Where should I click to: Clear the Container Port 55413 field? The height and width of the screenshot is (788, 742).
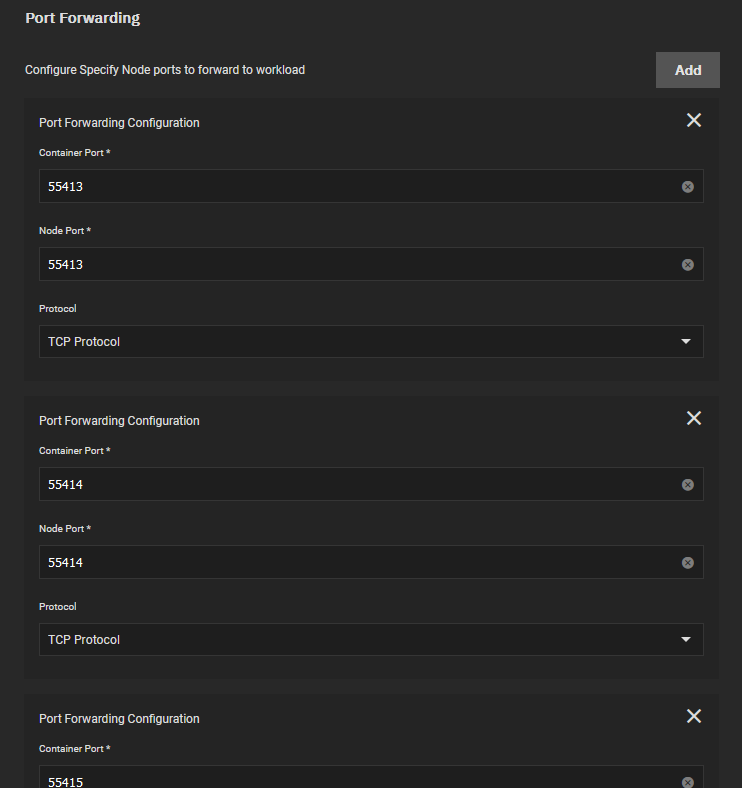(688, 187)
